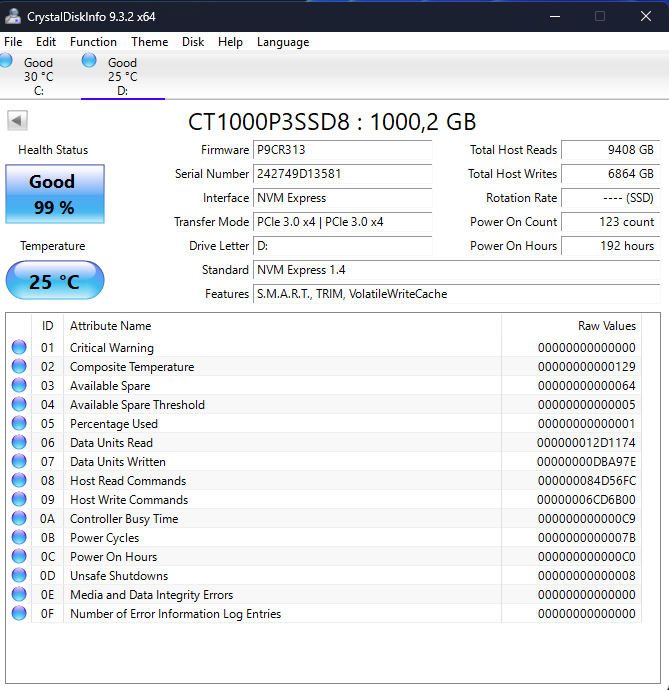The height and width of the screenshot is (690, 669).
Task: Click the CrystalDiskInfo app icon in title bar
Action: coord(14,16)
